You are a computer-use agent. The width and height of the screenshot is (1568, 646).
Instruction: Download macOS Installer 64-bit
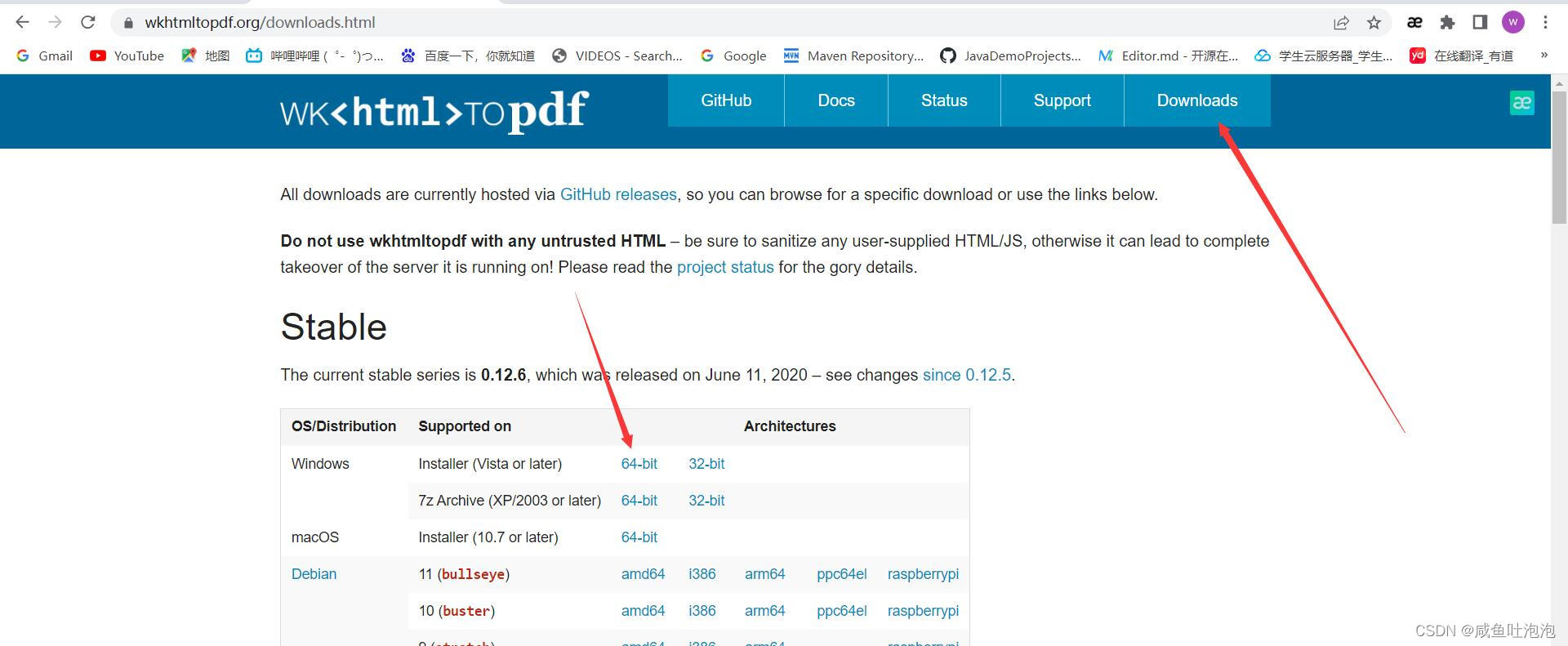tap(639, 537)
